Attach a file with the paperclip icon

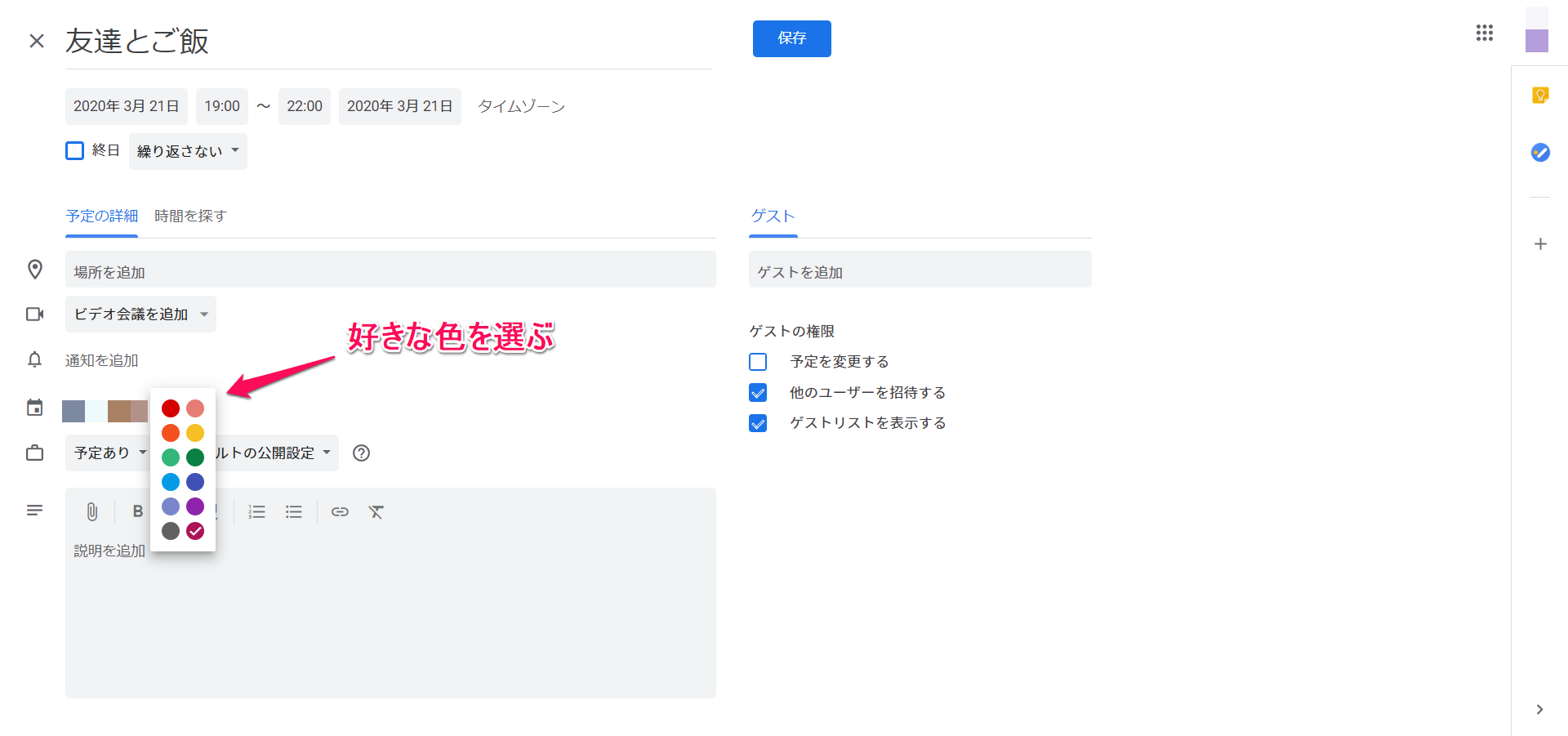[92, 512]
